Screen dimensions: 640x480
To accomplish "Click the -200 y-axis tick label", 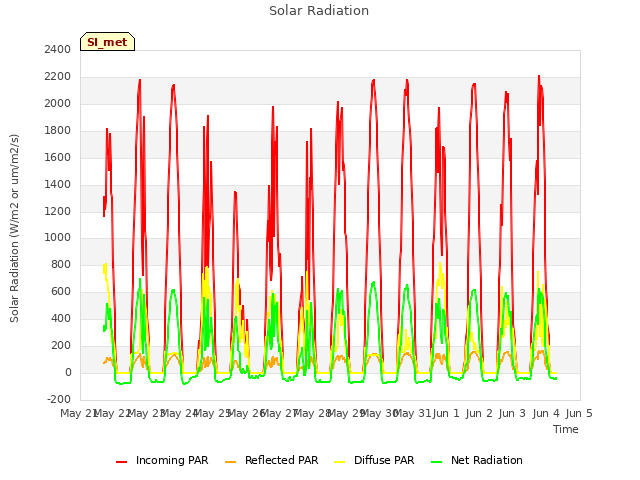I will pyautogui.click(x=59, y=399).
